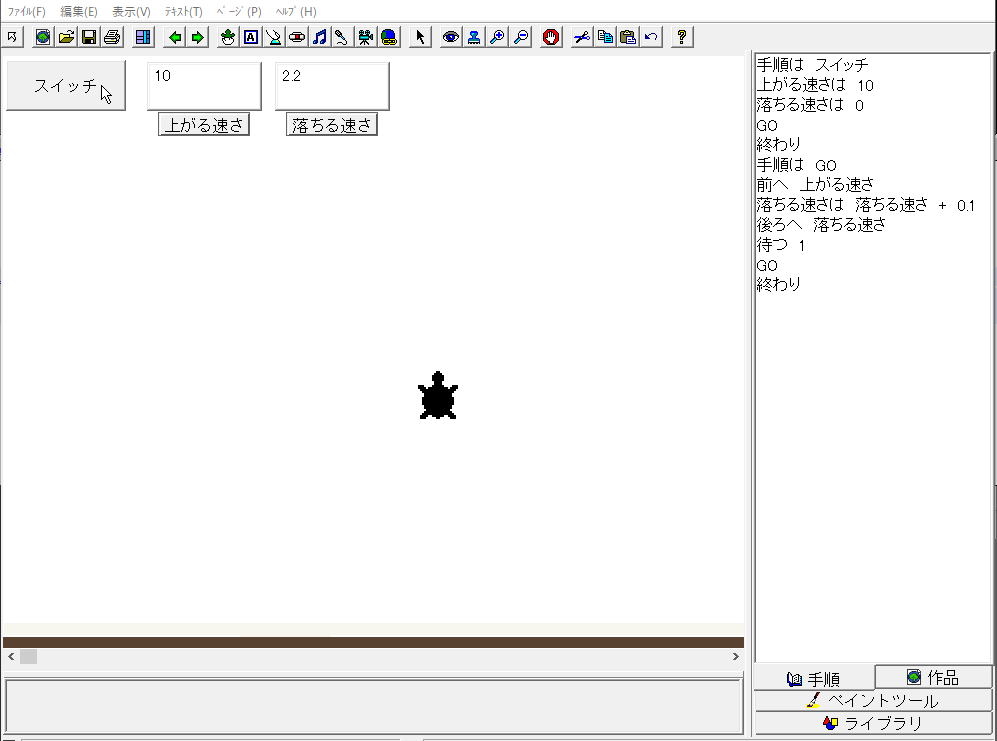Select the text box tool icon

[251, 37]
